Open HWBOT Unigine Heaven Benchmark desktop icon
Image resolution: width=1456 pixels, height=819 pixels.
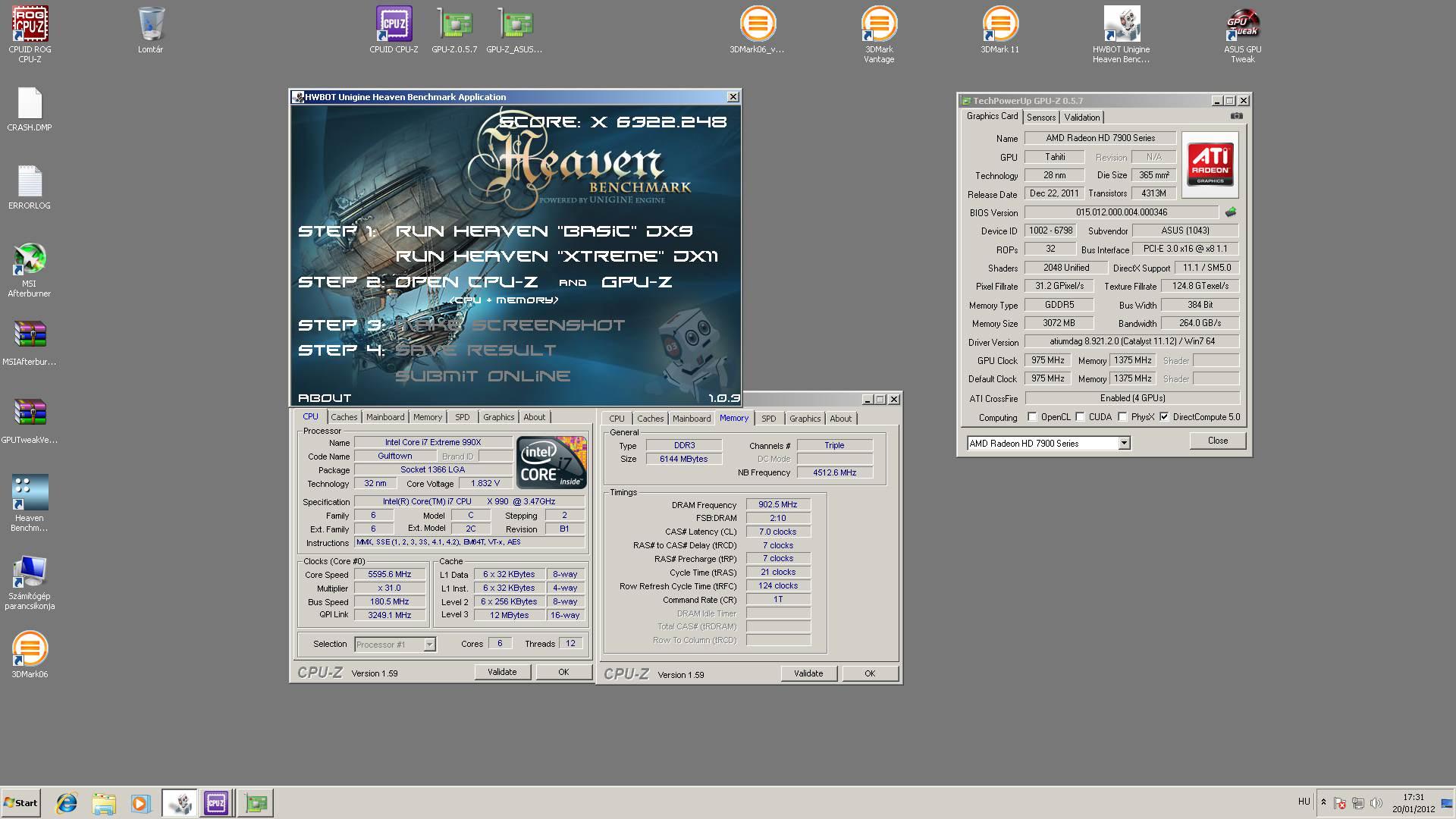pos(1121,34)
